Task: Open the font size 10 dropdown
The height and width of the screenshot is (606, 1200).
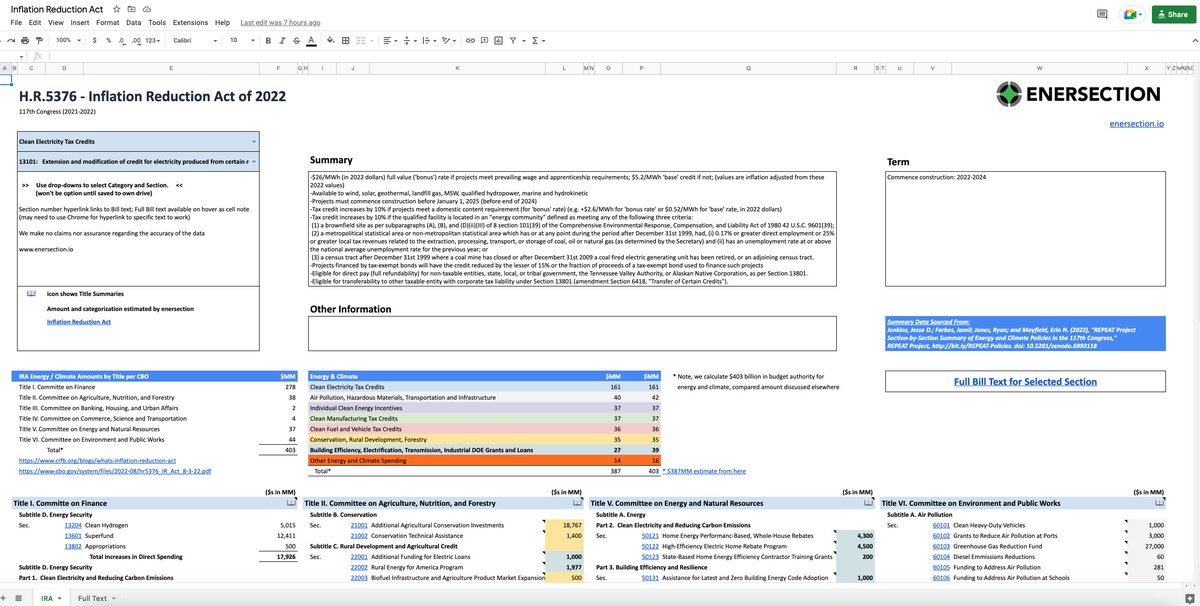Action: pyautogui.click(x=242, y=40)
